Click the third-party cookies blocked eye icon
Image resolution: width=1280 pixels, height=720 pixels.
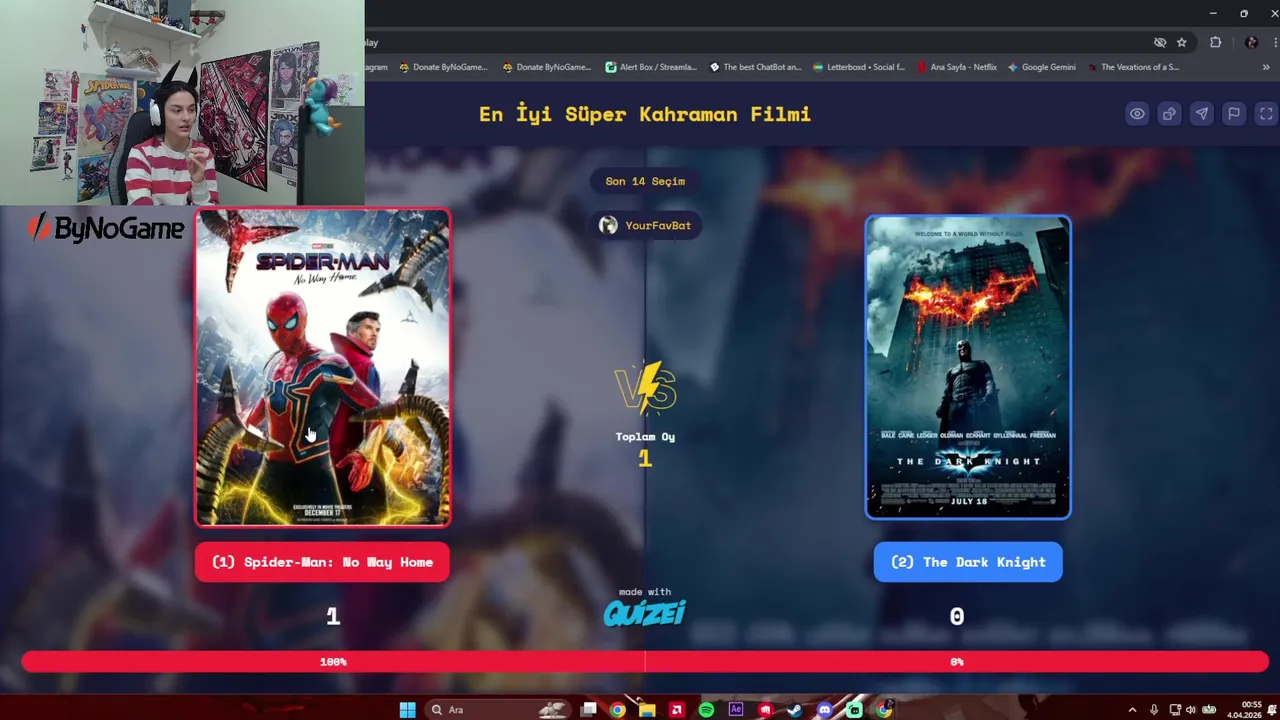point(1160,43)
